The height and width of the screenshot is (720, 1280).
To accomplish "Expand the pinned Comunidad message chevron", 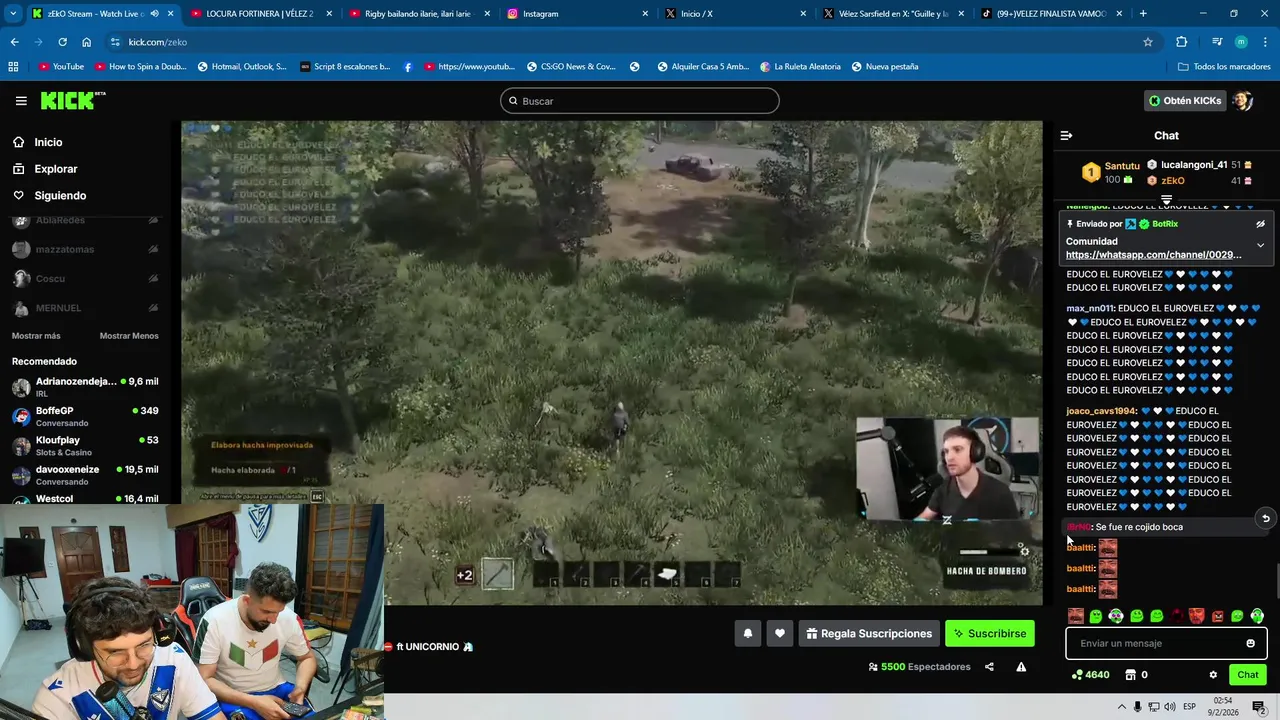I will coord(1260,245).
